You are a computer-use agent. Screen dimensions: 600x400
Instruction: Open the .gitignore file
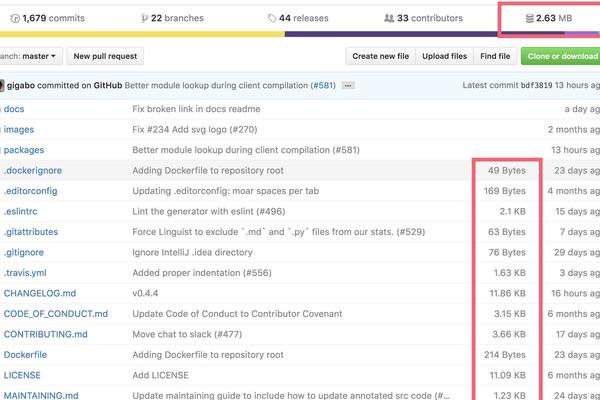click(24, 252)
